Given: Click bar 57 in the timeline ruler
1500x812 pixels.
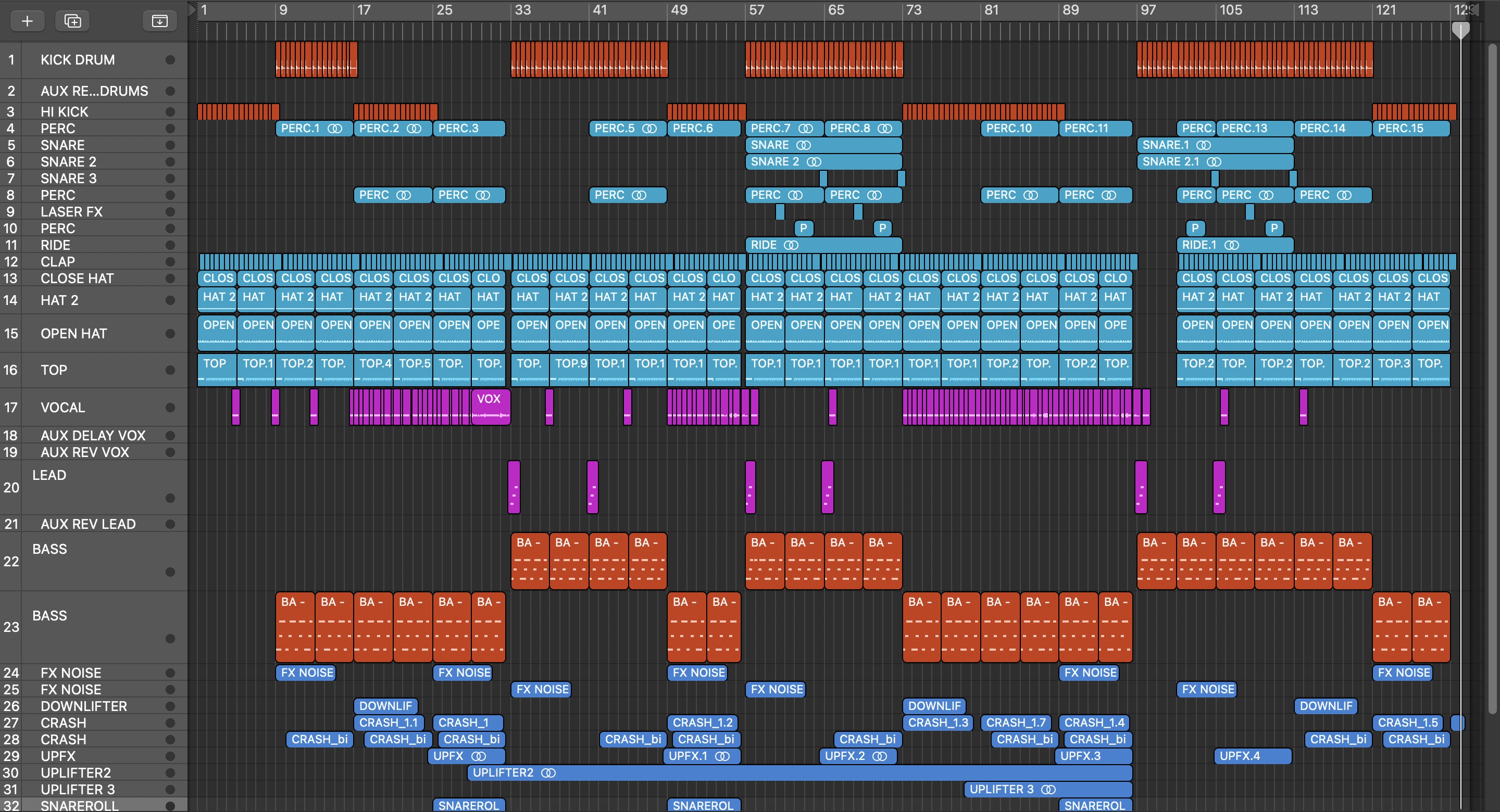Looking at the screenshot, I should point(756,10).
